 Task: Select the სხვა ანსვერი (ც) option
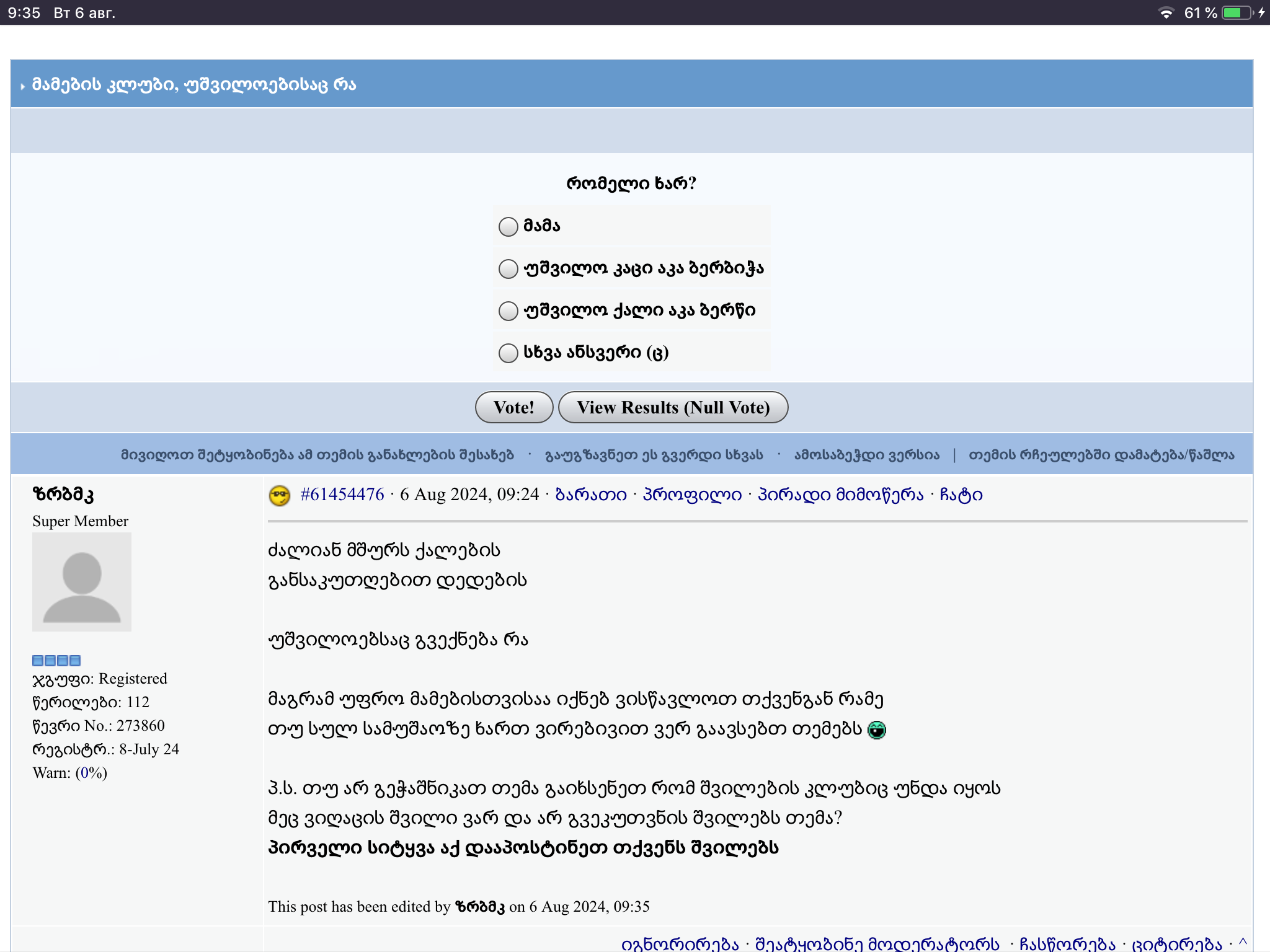(508, 353)
